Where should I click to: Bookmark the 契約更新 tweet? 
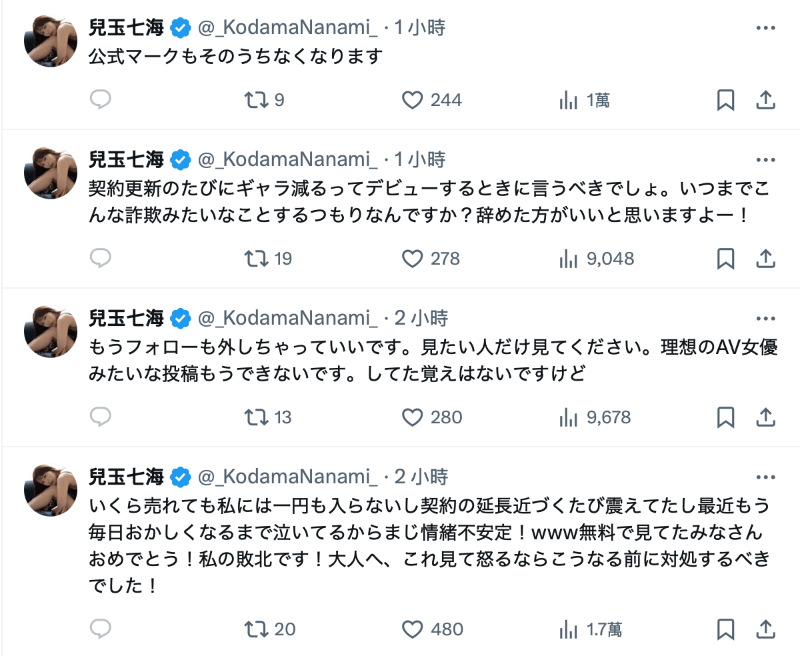point(724,258)
